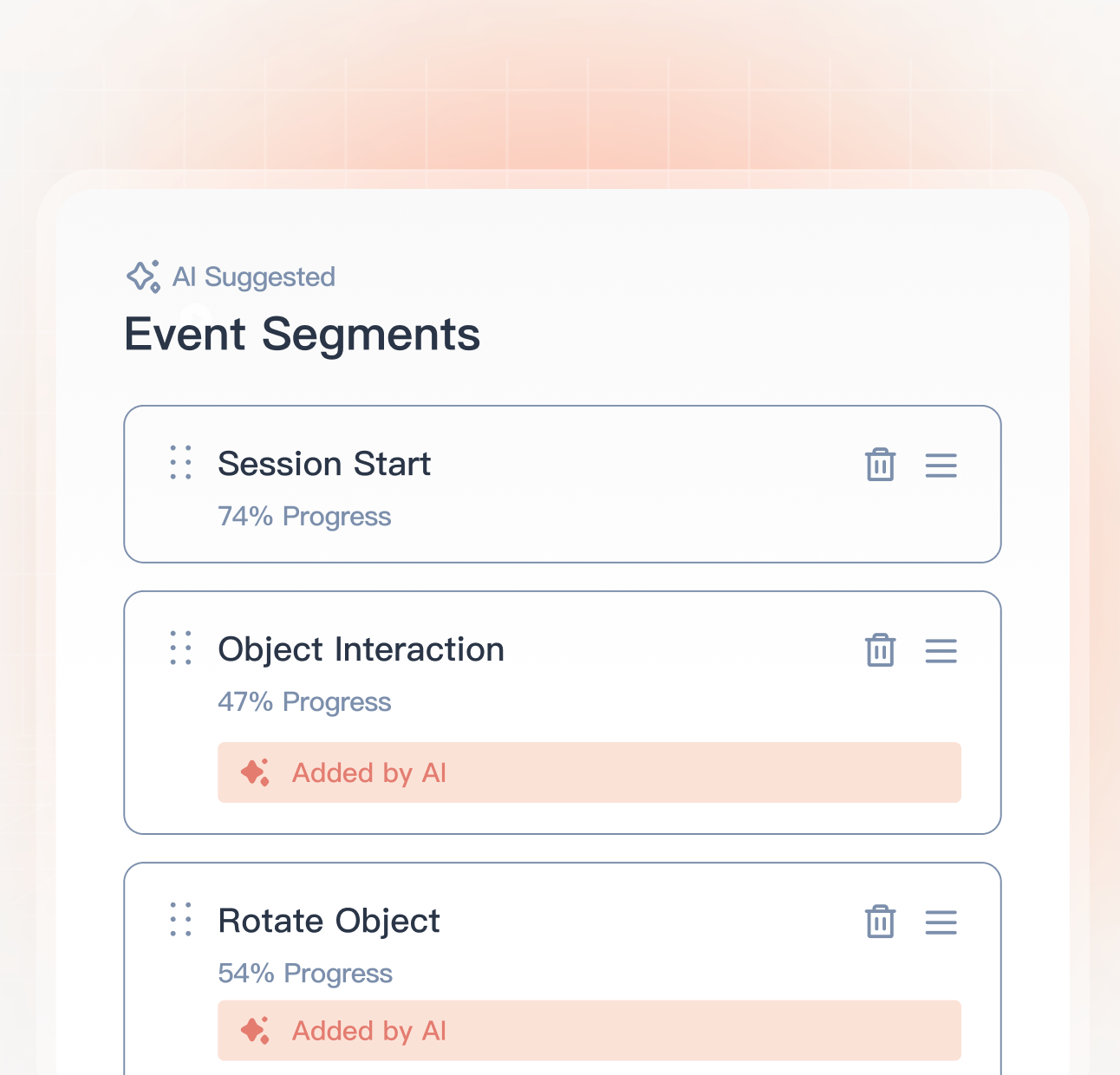The height and width of the screenshot is (1075, 1120).
Task: Open the Rotate Object hamburger menu
Action: pyautogui.click(x=941, y=922)
